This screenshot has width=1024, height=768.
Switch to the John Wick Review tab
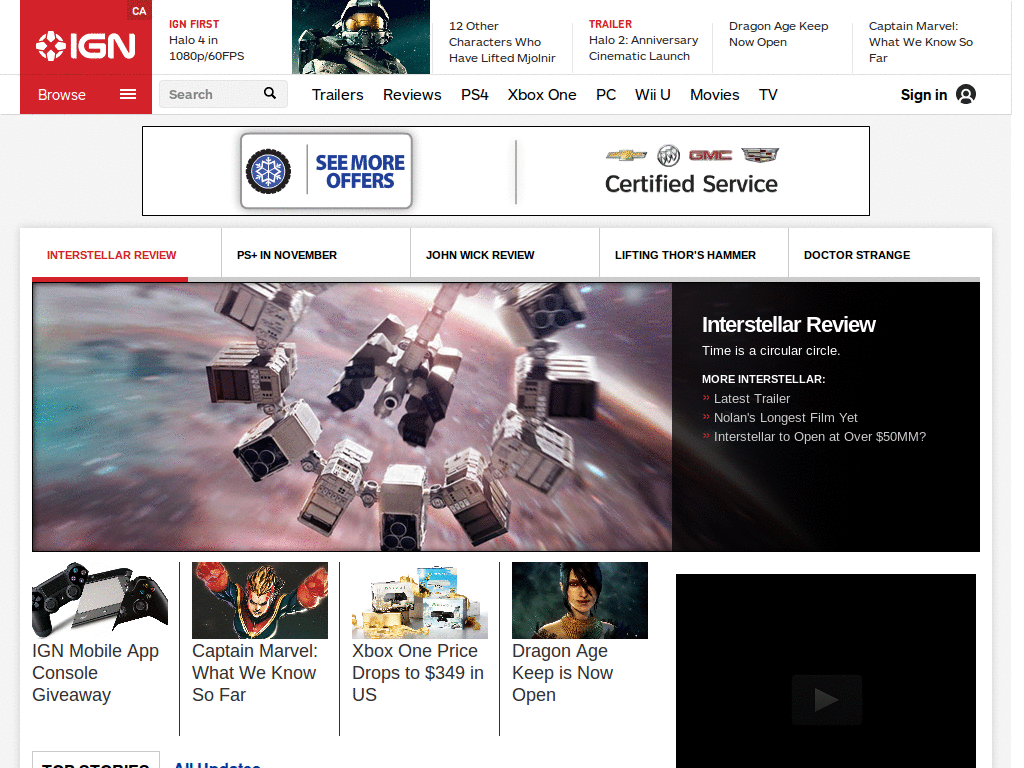[x=480, y=255]
